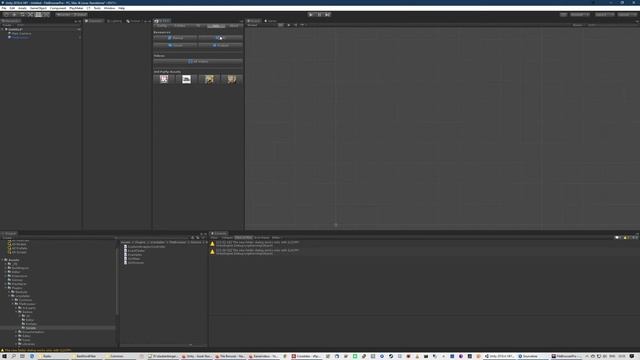Select the Scale tool in toolbar

30,15
